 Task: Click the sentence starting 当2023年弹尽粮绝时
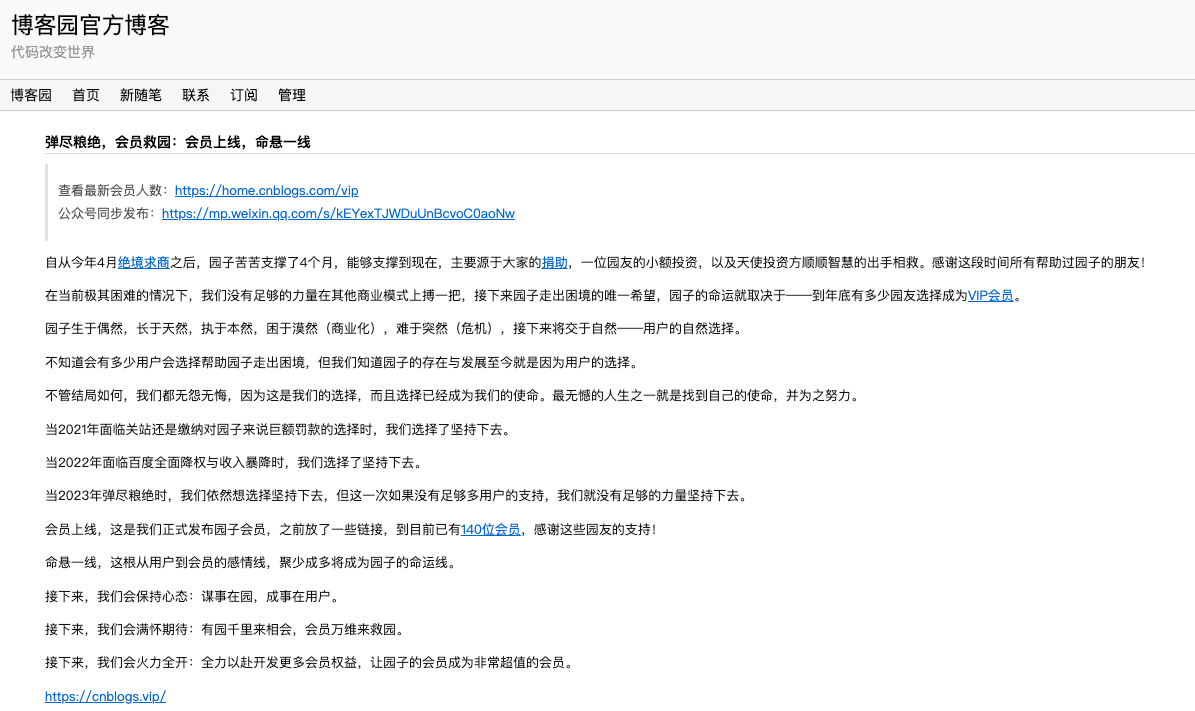pos(398,496)
